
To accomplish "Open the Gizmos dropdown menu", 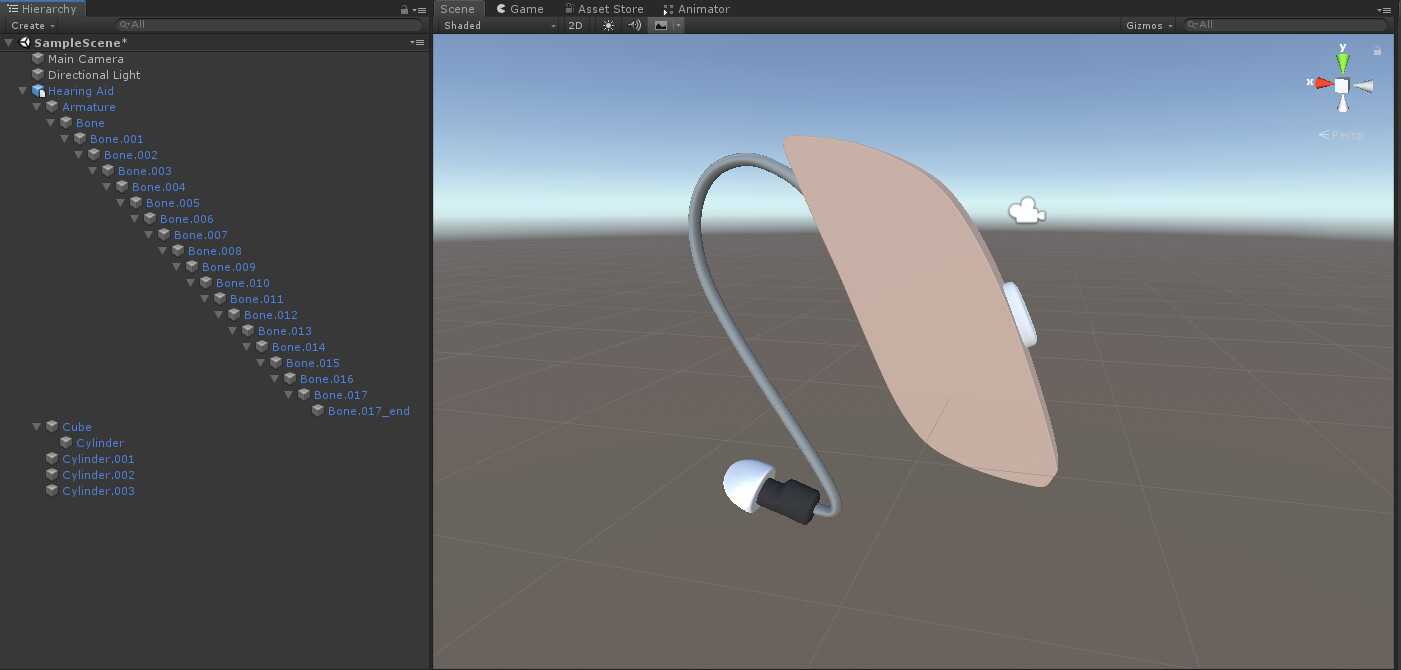I will 1149,25.
